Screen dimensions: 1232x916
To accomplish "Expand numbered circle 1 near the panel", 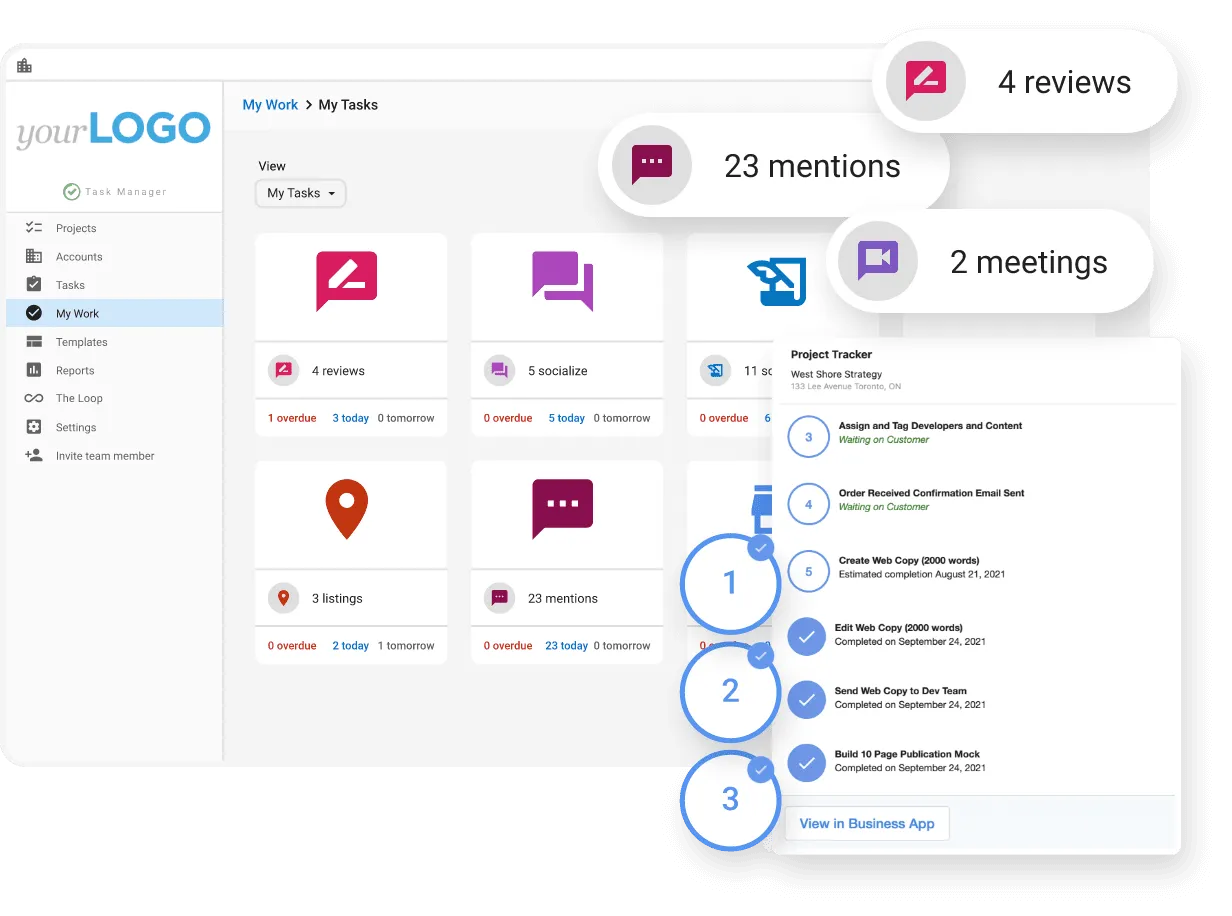I will coord(730,584).
